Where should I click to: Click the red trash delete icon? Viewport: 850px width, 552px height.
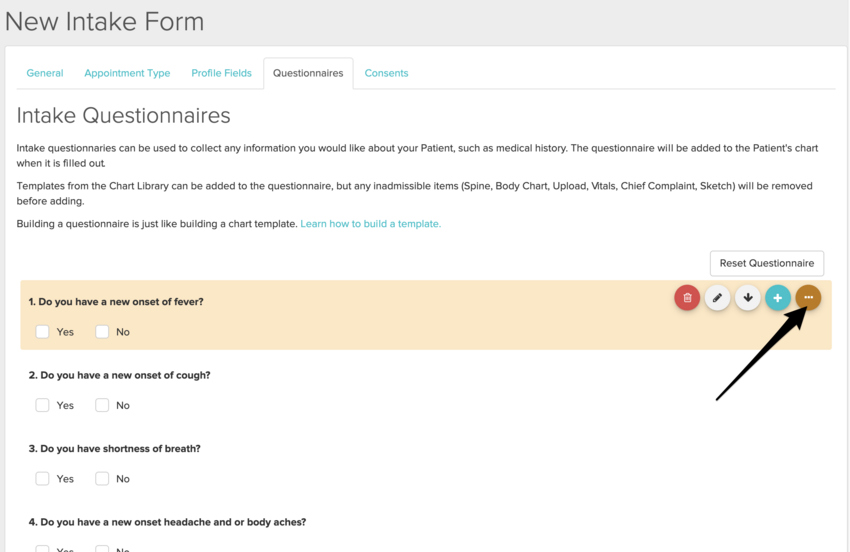[687, 297]
